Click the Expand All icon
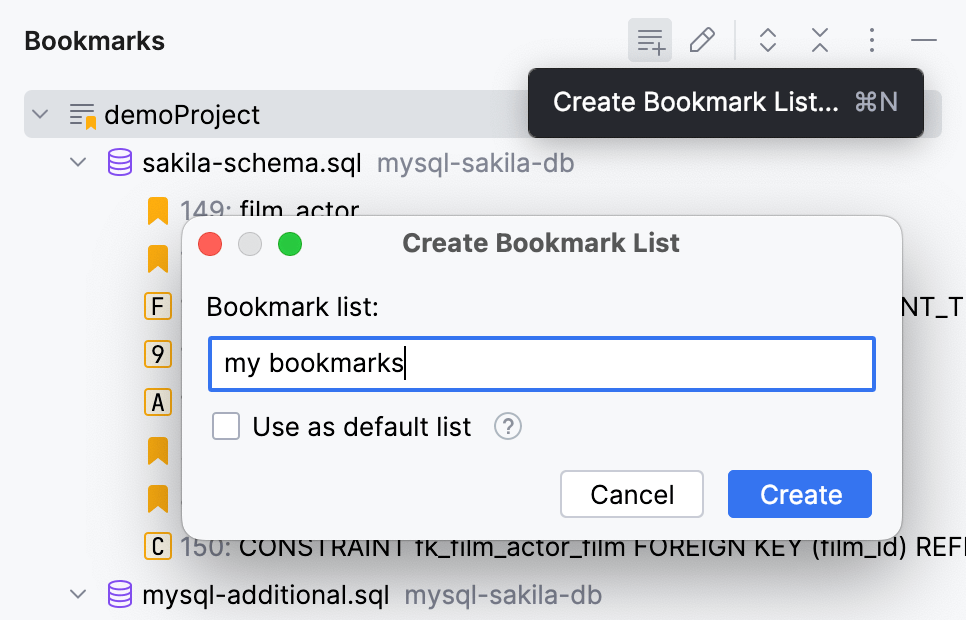966x620 pixels. (767, 40)
